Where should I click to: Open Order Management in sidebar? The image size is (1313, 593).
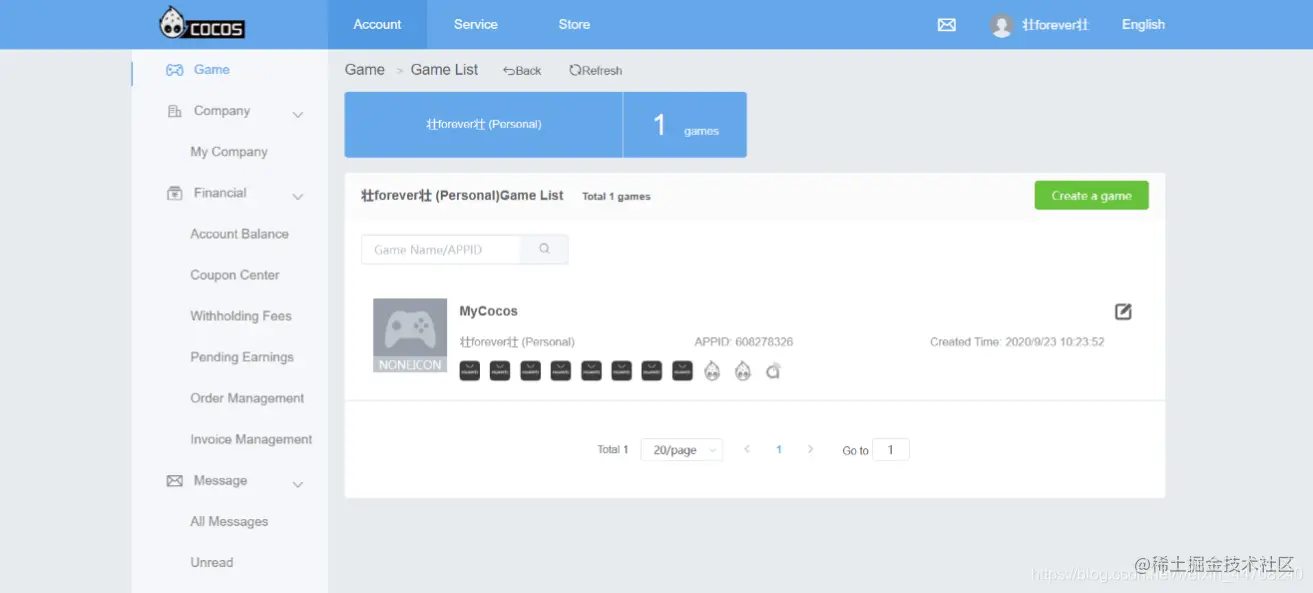[247, 398]
